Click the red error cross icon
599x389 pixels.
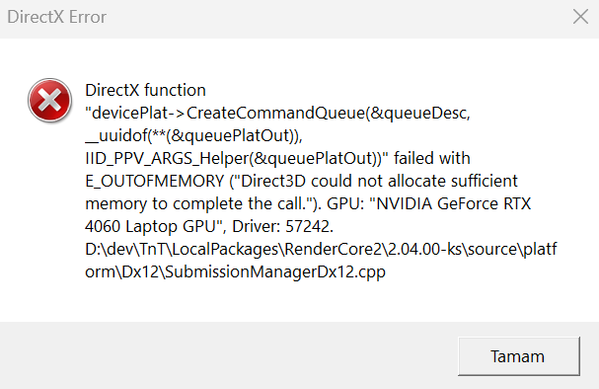point(50,100)
